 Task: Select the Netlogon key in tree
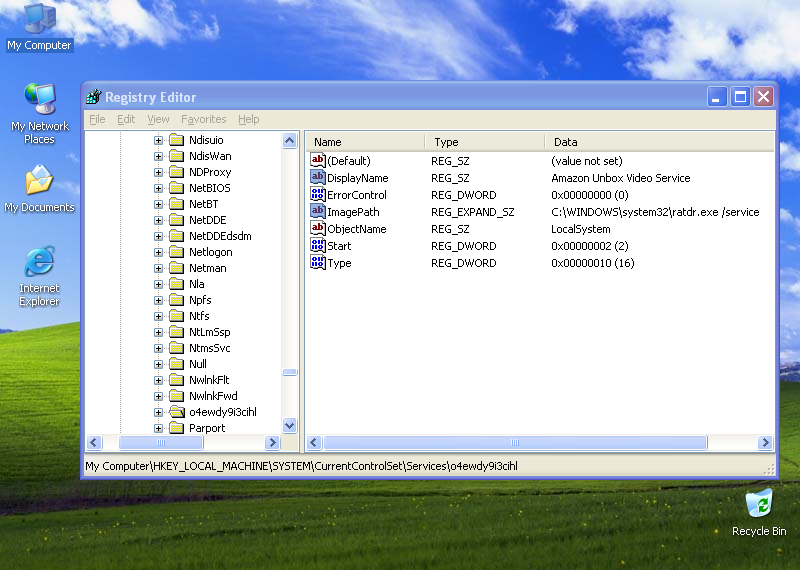[210, 252]
